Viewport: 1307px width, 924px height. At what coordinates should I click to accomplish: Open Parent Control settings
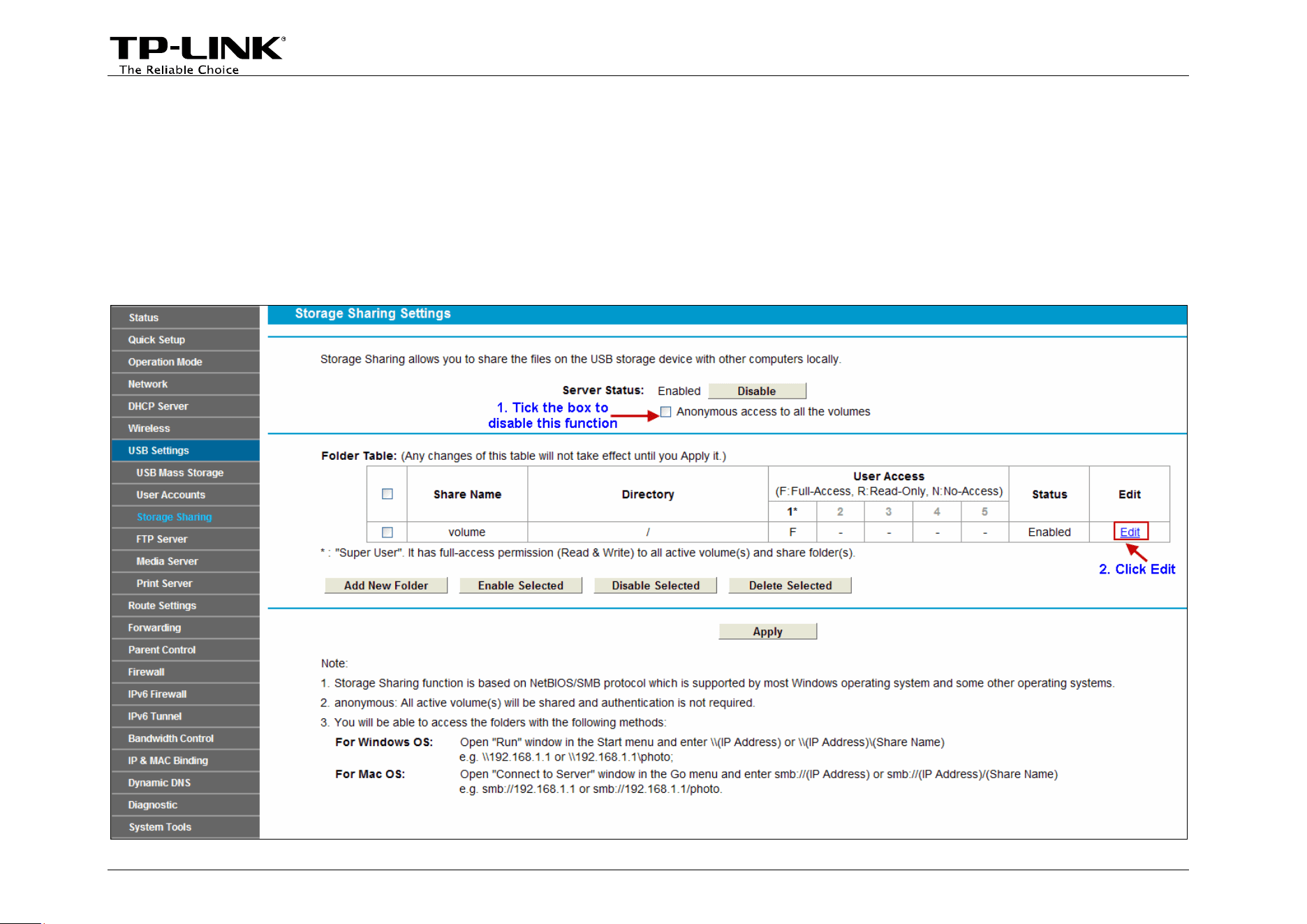tap(185, 650)
